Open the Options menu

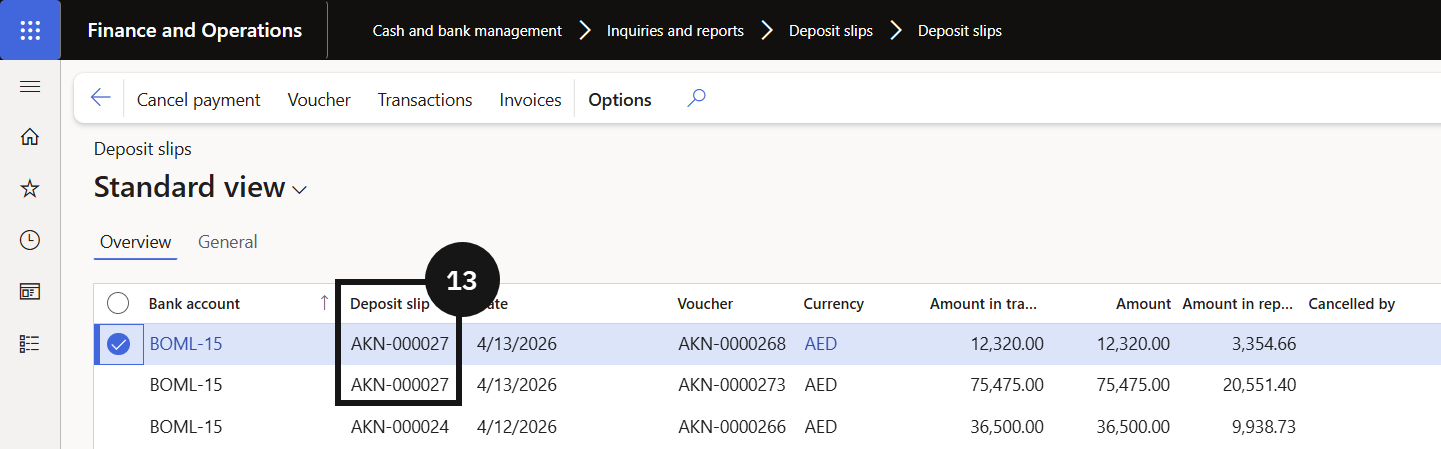(620, 100)
